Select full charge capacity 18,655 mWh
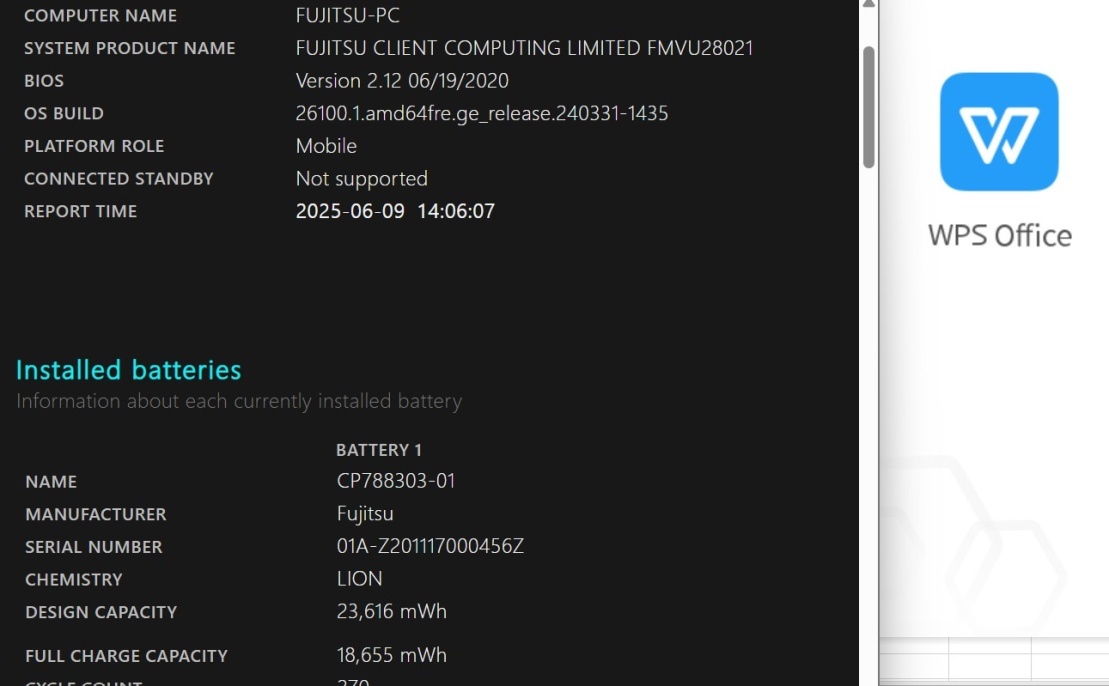This screenshot has width=1109, height=686. coord(392,656)
